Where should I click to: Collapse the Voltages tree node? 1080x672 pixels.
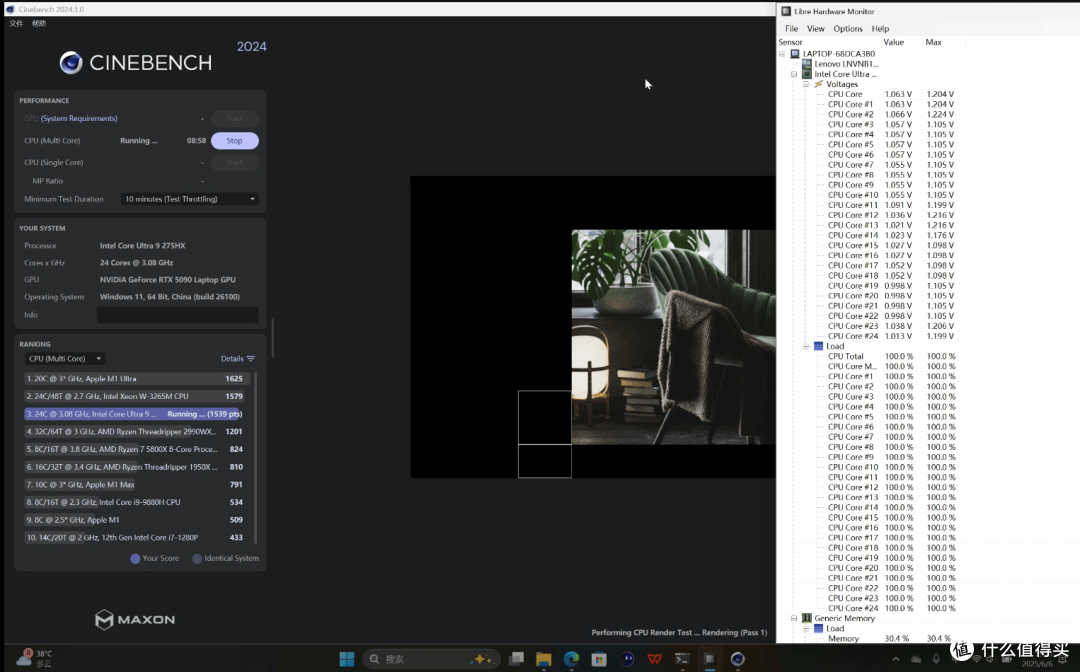(805, 84)
